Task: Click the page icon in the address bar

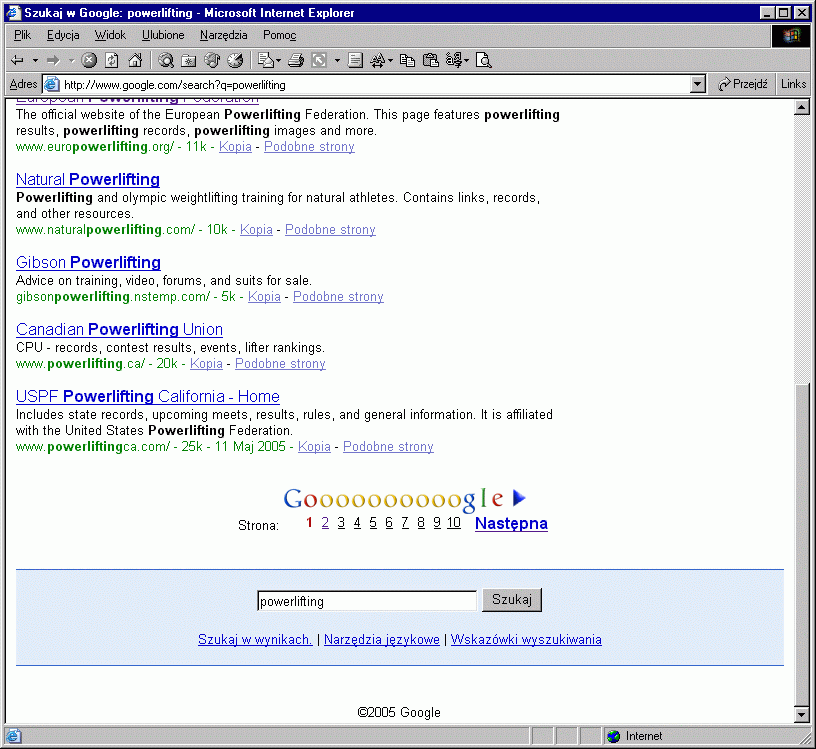Action: tap(52, 84)
